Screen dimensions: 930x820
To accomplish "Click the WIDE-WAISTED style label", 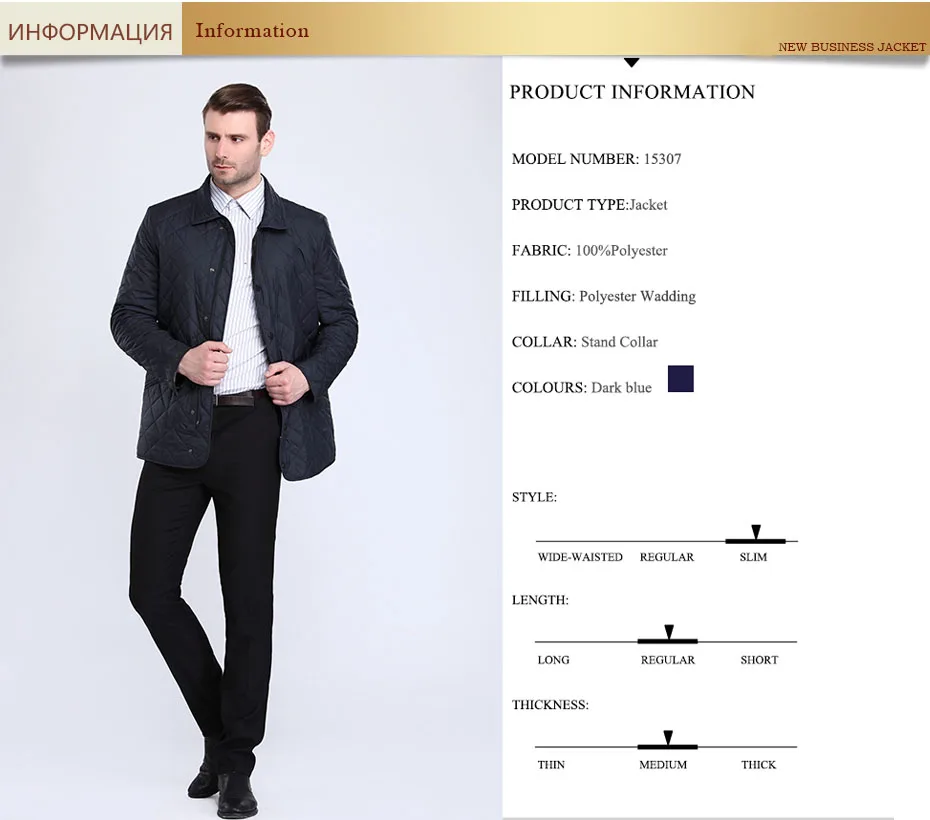I will click(580, 557).
